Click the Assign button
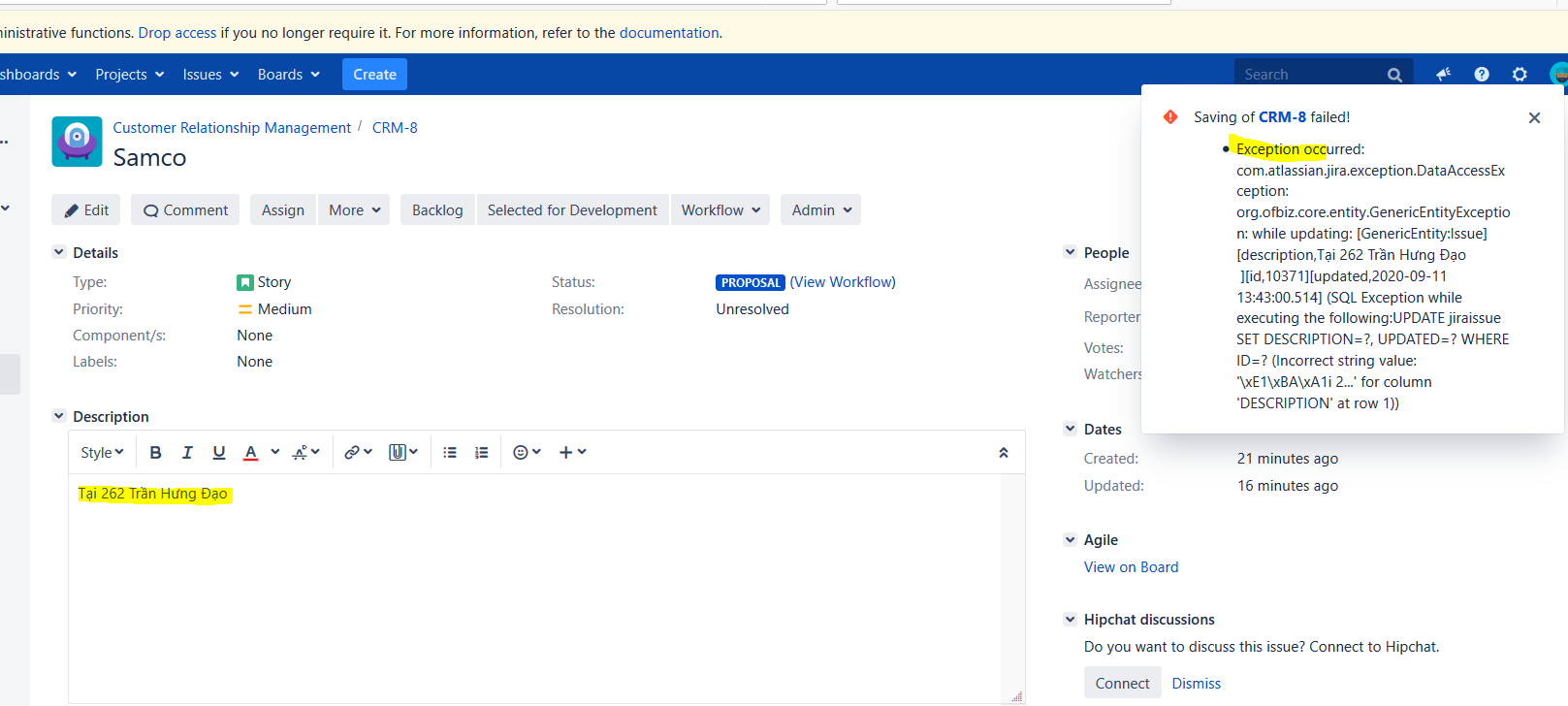Screen dimensions: 1568x706 283,210
